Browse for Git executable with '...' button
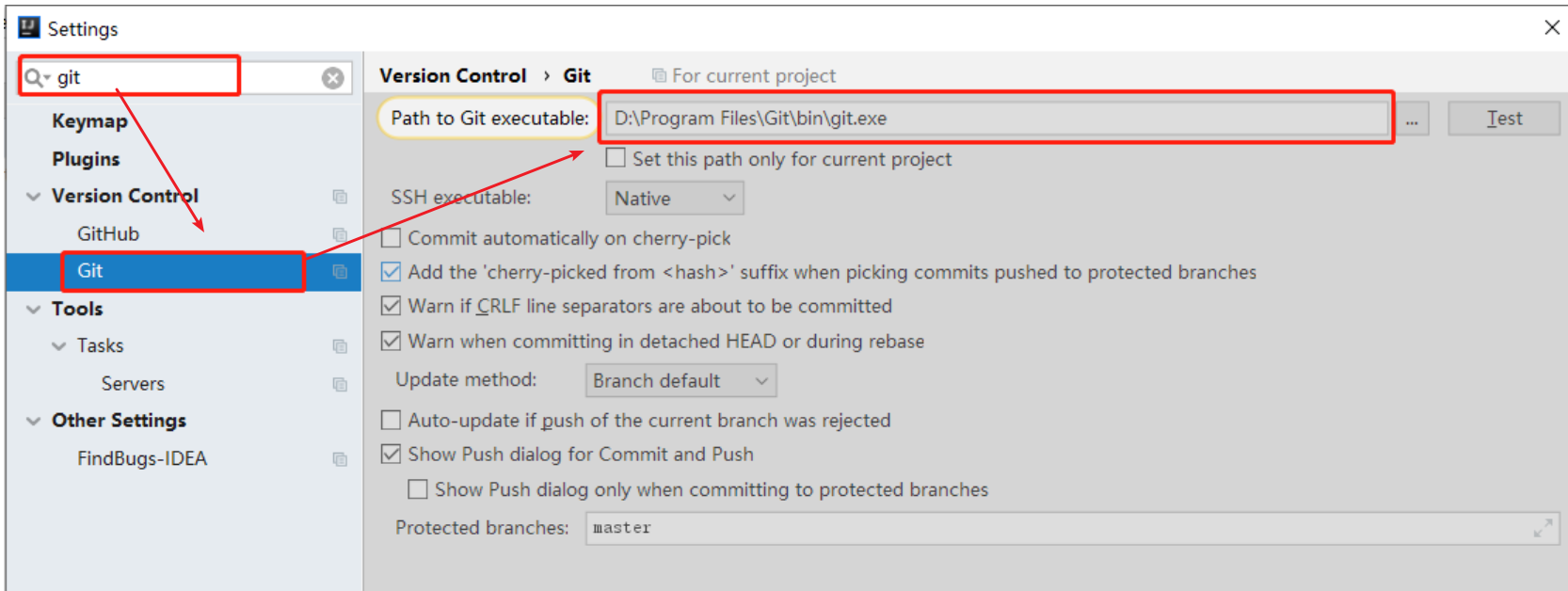 (x=1412, y=120)
